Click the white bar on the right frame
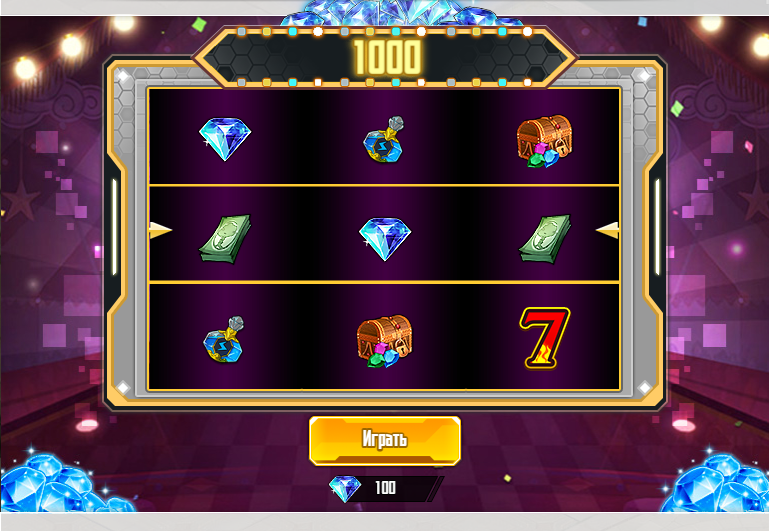 click(x=657, y=227)
